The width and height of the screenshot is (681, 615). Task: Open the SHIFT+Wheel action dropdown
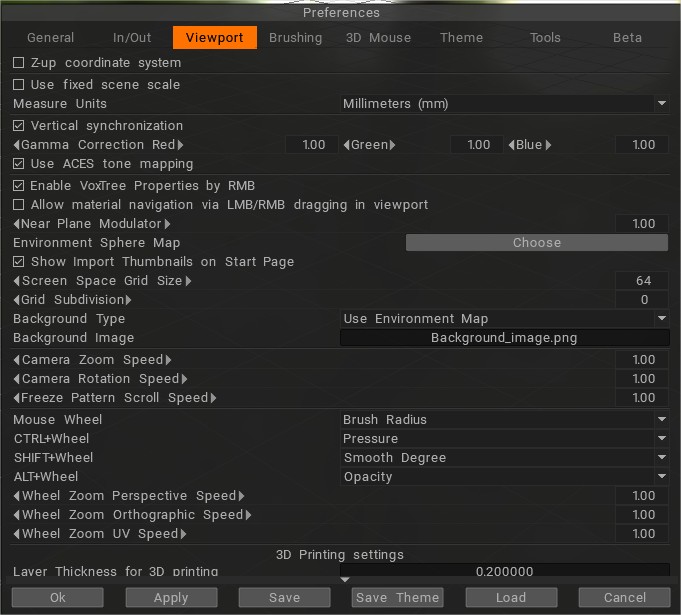(504, 458)
